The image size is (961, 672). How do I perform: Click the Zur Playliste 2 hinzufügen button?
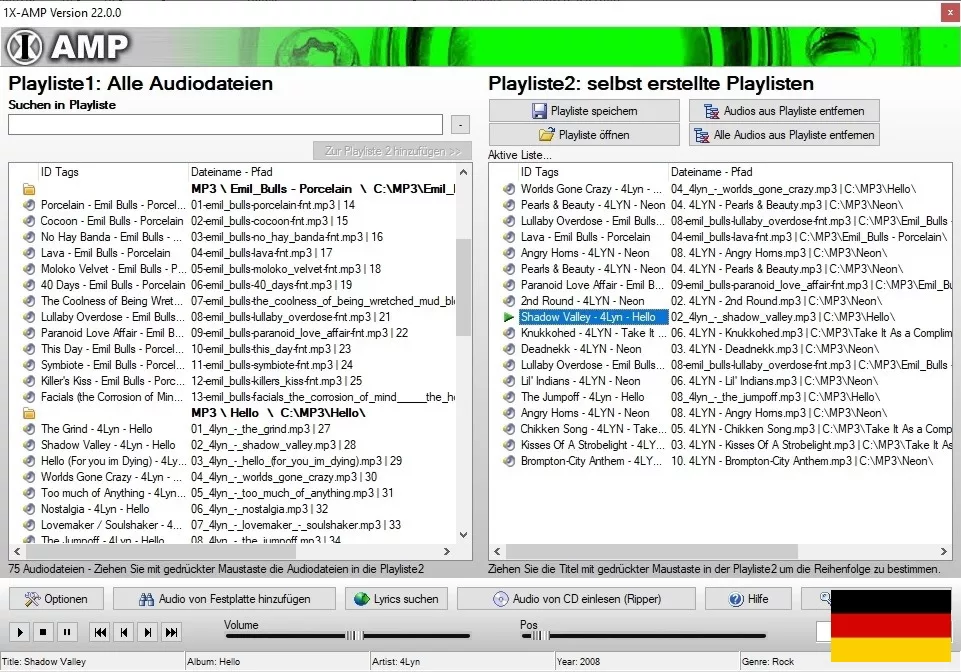pyautogui.click(x=392, y=151)
